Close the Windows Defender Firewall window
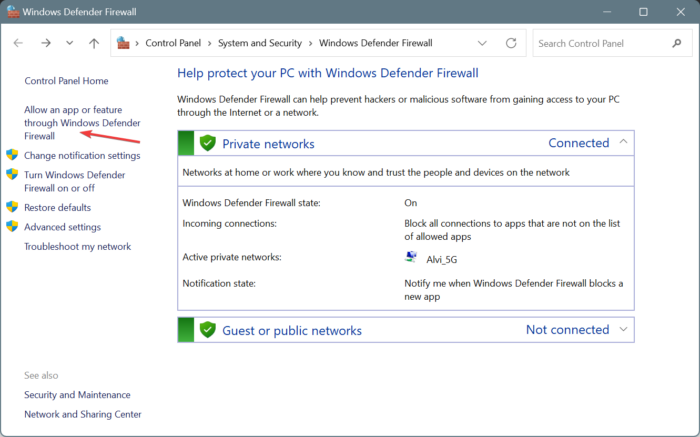Image resolution: width=700 pixels, height=437 pixels. (680, 12)
